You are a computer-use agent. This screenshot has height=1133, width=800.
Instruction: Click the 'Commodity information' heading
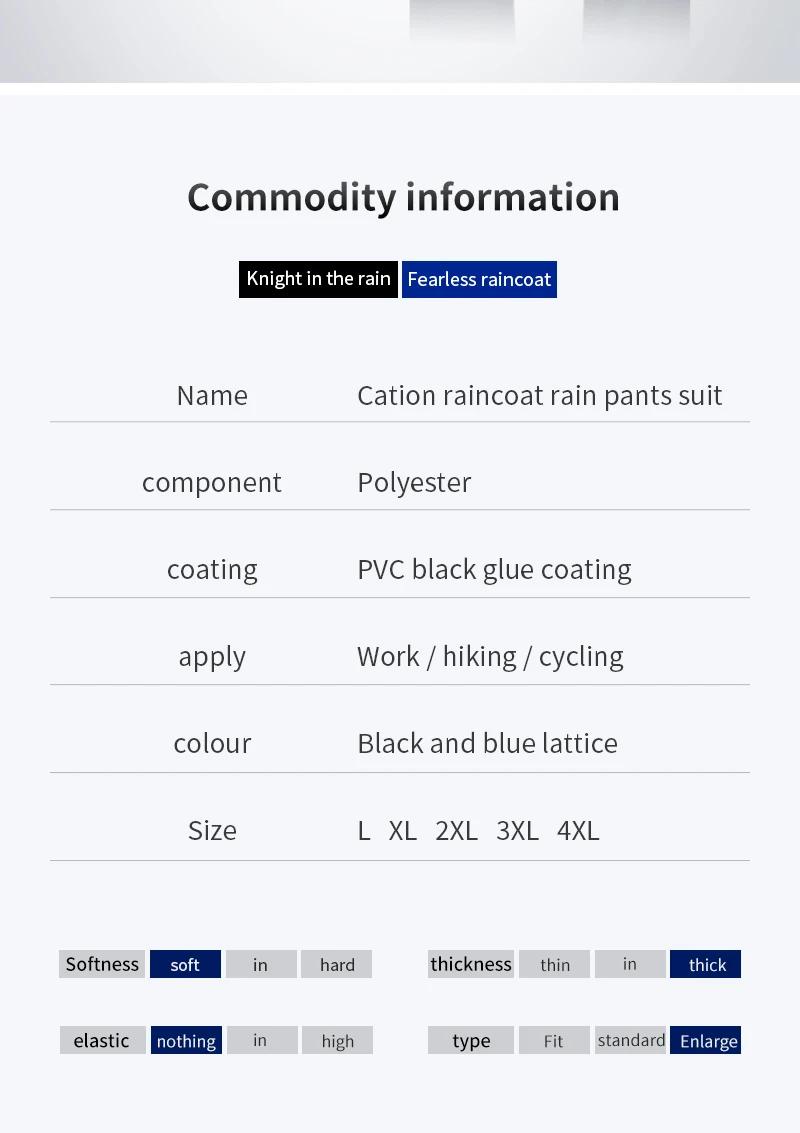(403, 197)
